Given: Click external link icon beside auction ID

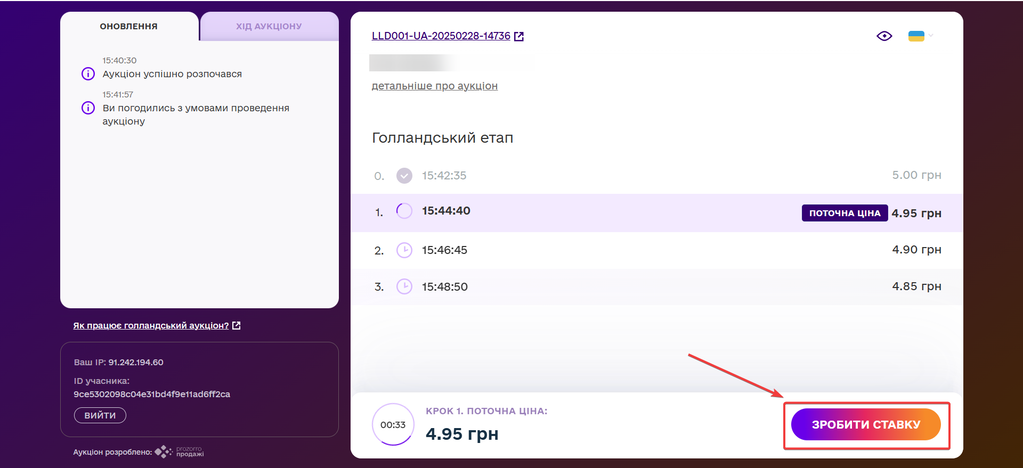Looking at the screenshot, I should 519,37.
